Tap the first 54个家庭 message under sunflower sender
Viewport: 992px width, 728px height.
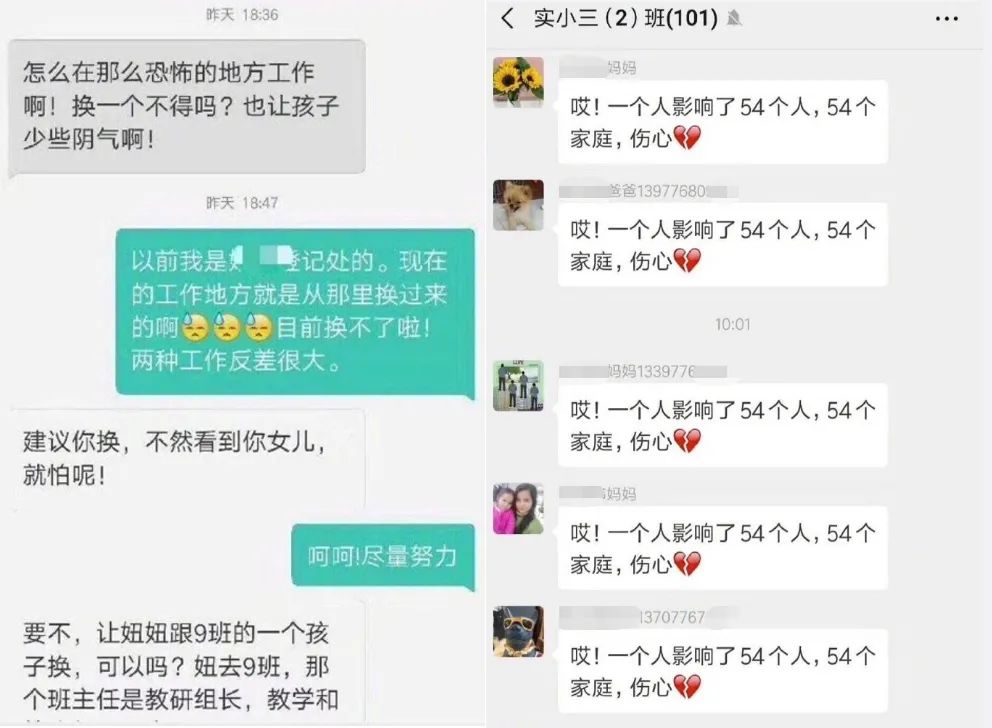(x=722, y=122)
